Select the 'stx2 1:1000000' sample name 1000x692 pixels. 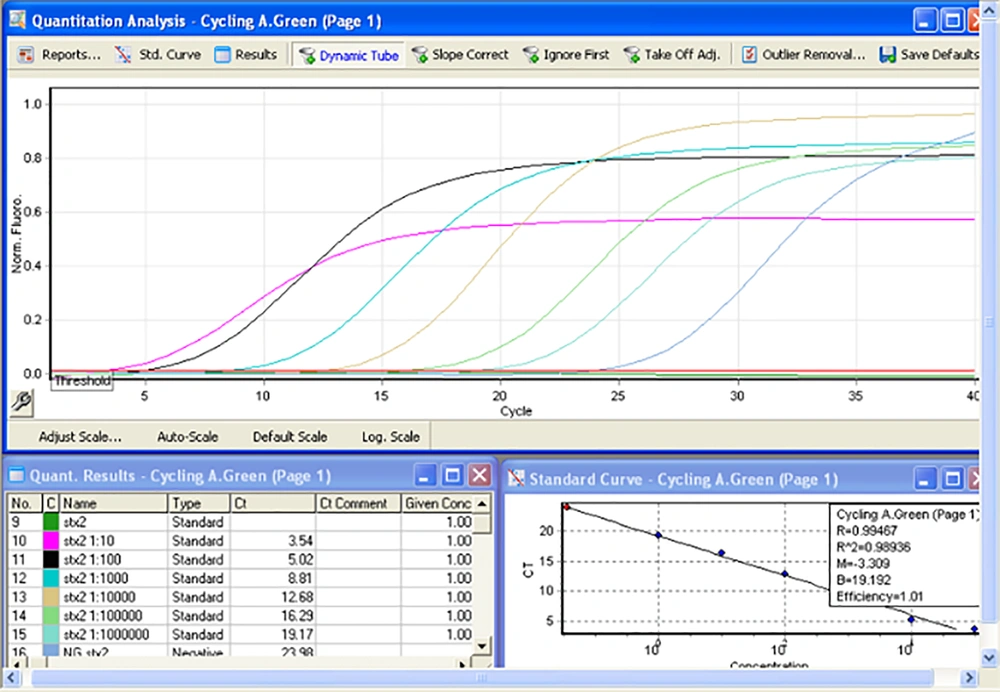[106, 635]
